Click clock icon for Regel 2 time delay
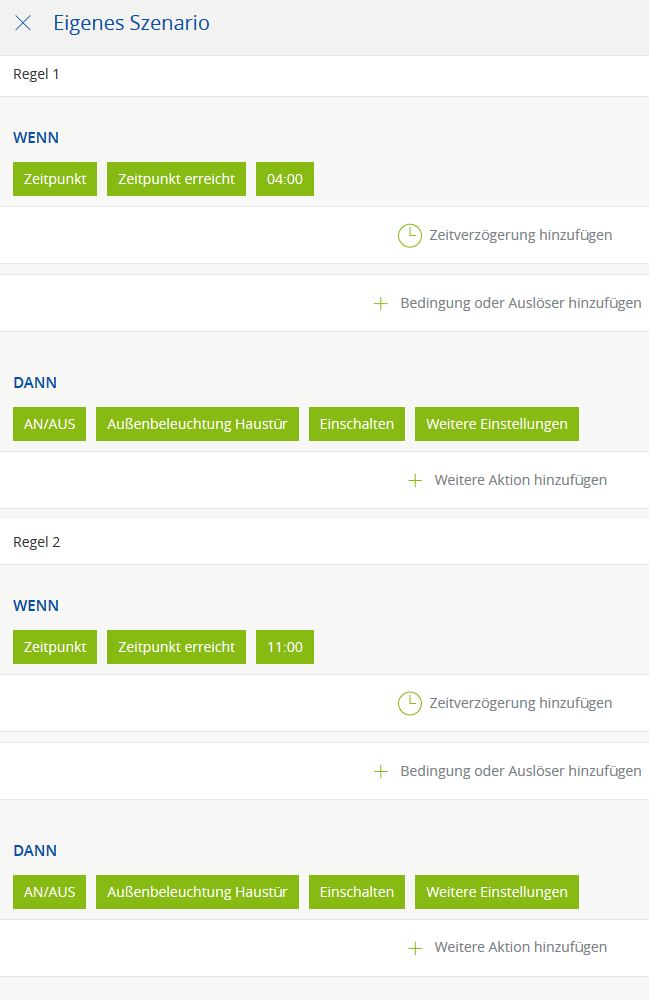Screen dimensions: 649x1000 pyautogui.click(x=410, y=703)
